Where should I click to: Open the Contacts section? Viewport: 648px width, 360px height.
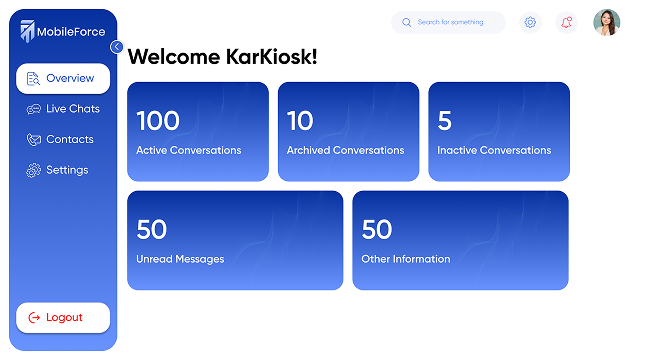63,139
